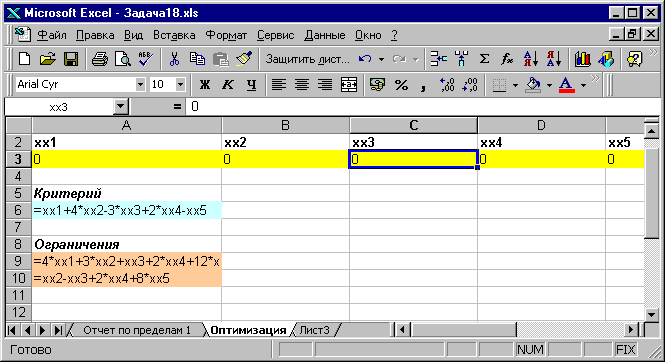Run spell check ABC icon
Image resolution: width=665 pixels, height=362 pixels.
[145, 59]
